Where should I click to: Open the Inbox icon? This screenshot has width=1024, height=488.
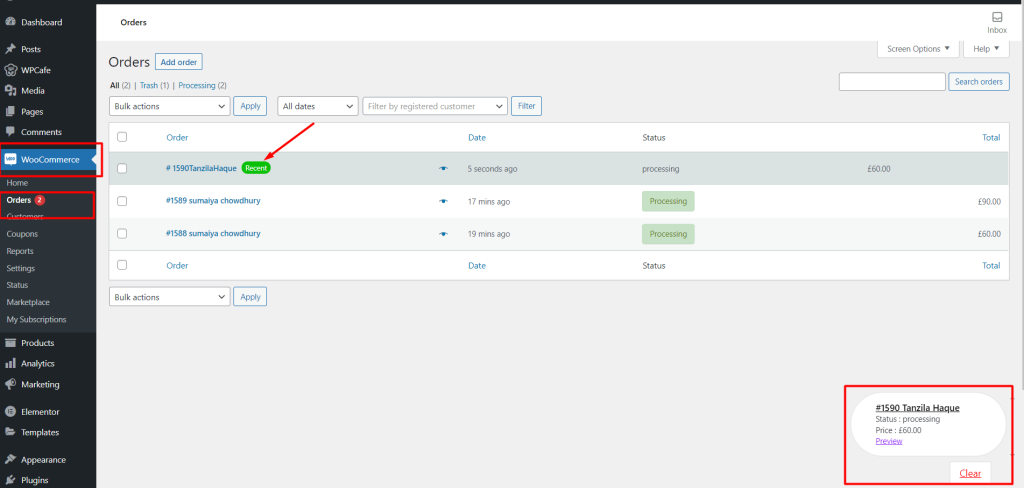click(x=997, y=18)
